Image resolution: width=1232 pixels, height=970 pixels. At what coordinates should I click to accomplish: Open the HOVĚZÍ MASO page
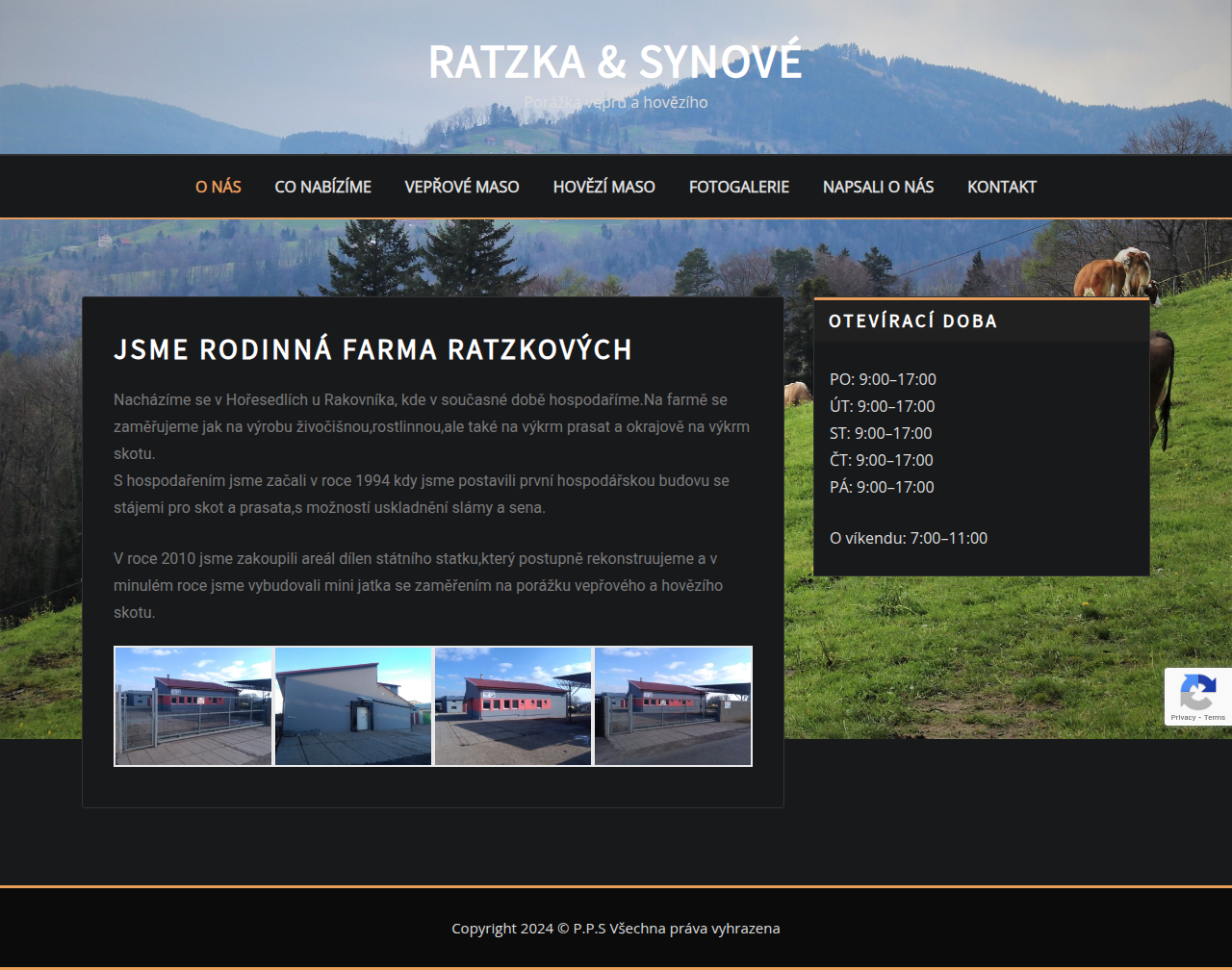[x=603, y=187]
